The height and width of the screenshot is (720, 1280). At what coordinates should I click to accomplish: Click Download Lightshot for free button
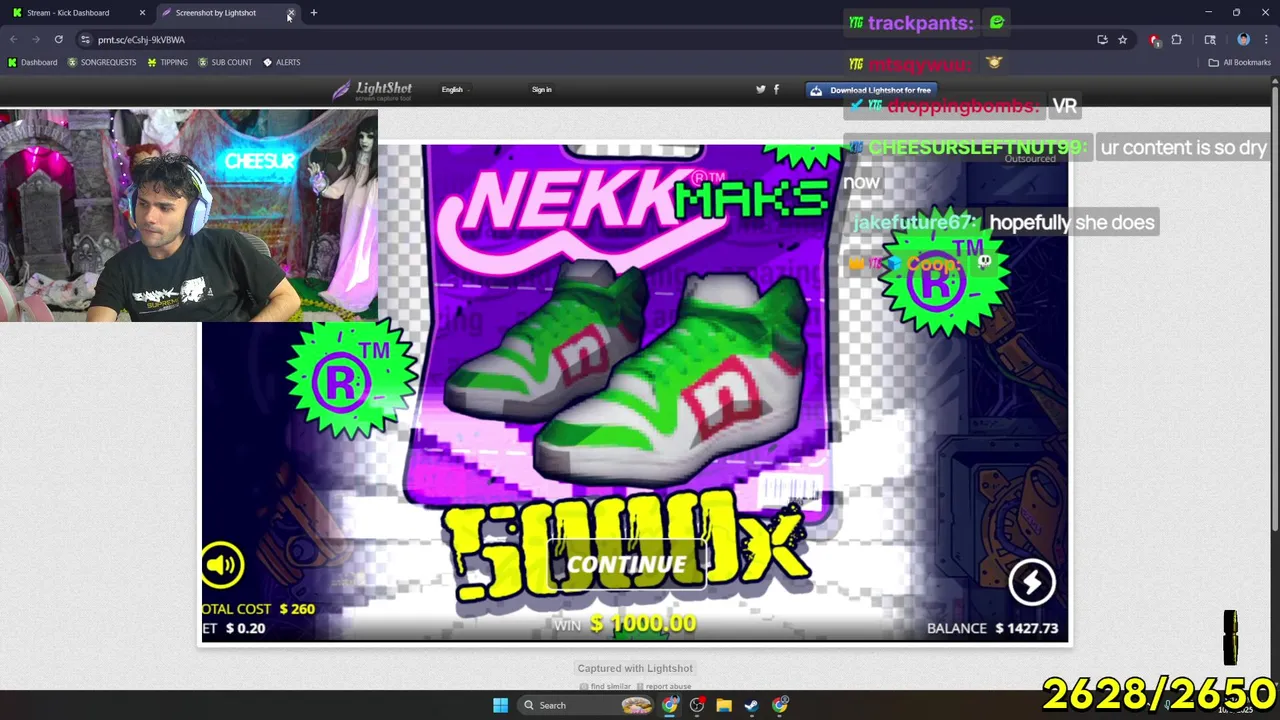871,90
